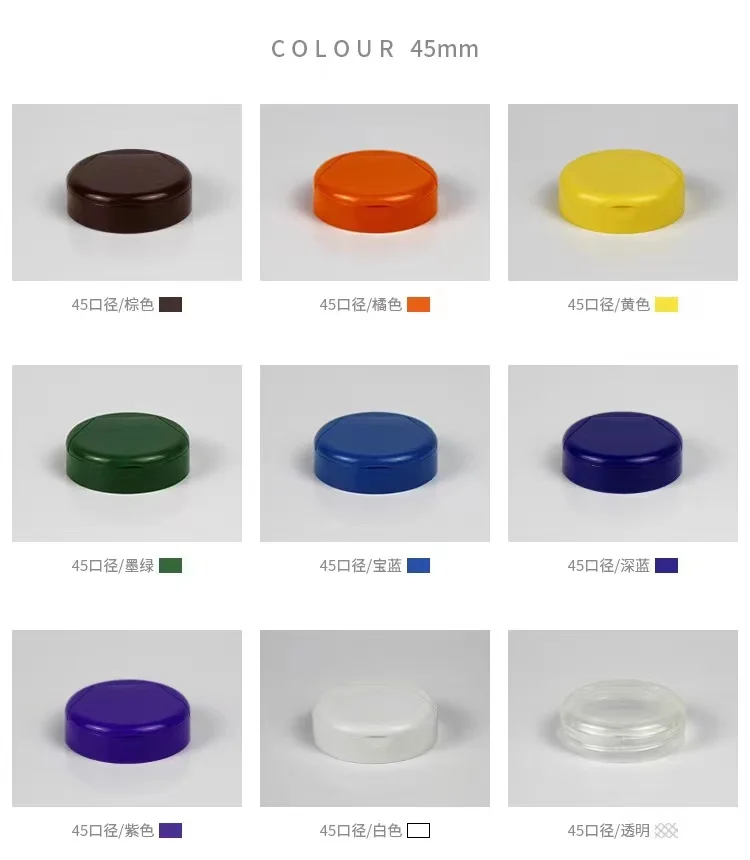Select the orange cap product photo
This screenshot has height=860, width=750.
(375, 193)
